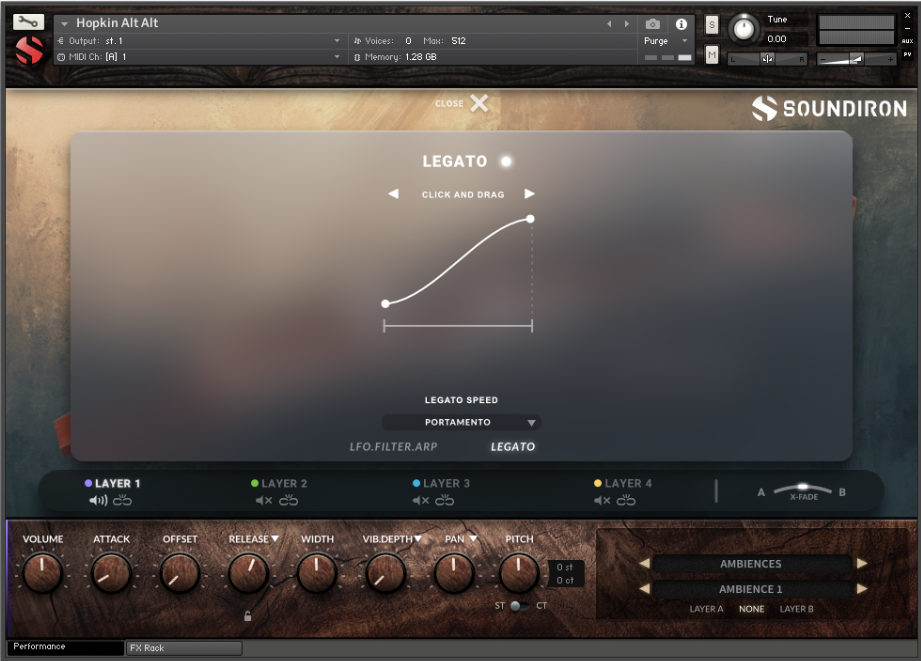Unmute Layer 2 using its speaker icon
Viewport: 921px width, 661px height.
(261, 498)
